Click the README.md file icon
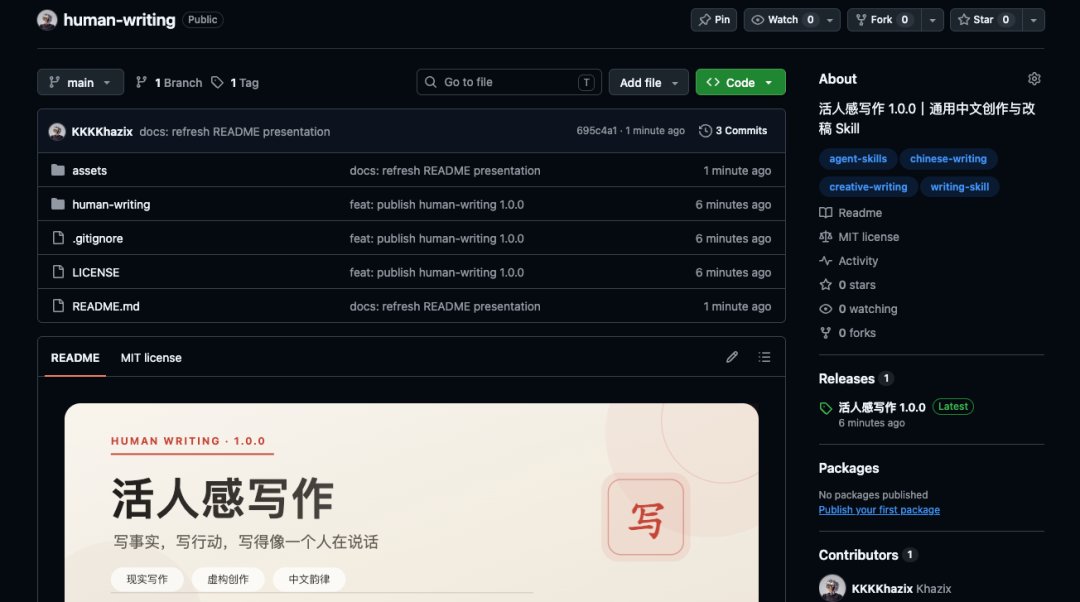The image size is (1080, 602). [59, 305]
